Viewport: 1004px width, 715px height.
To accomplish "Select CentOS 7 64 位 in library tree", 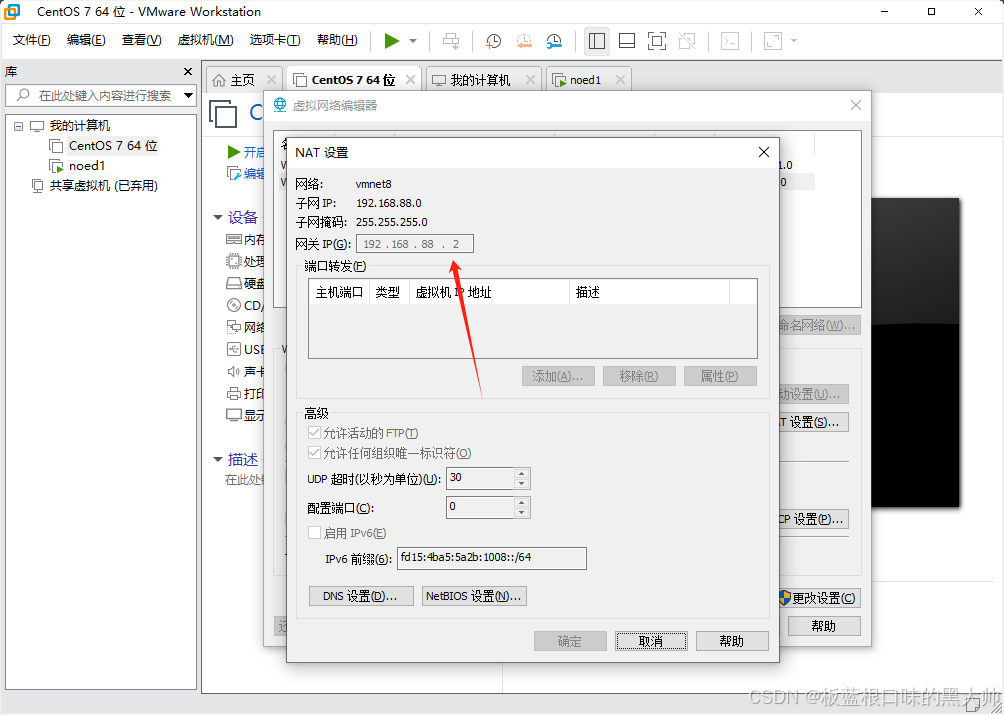I will pyautogui.click(x=113, y=146).
